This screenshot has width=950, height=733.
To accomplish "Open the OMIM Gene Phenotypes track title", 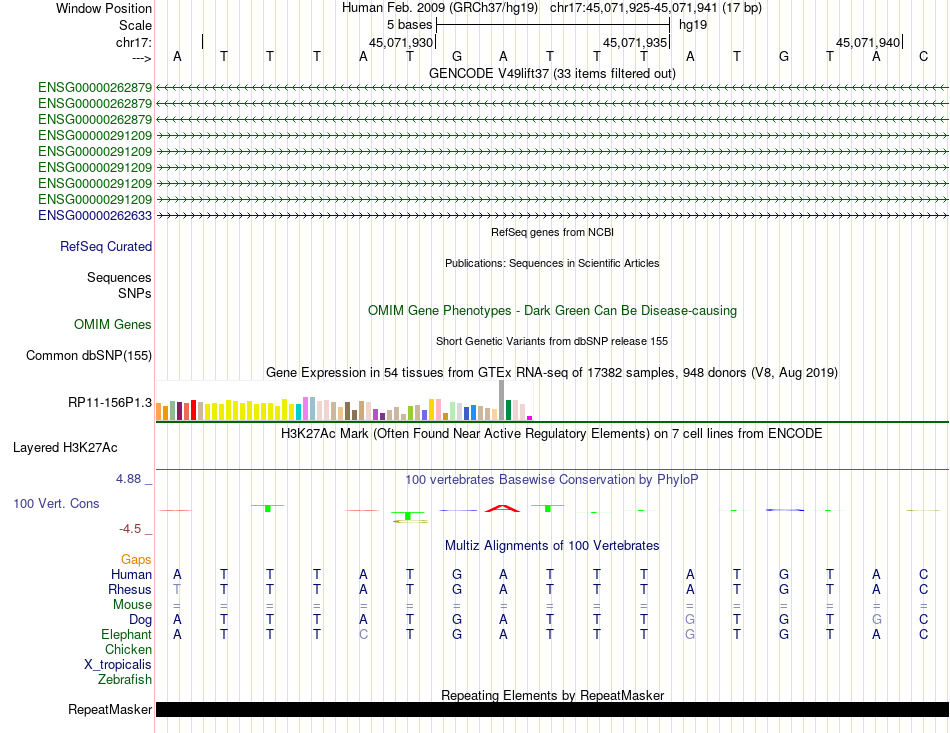I will (552, 311).
